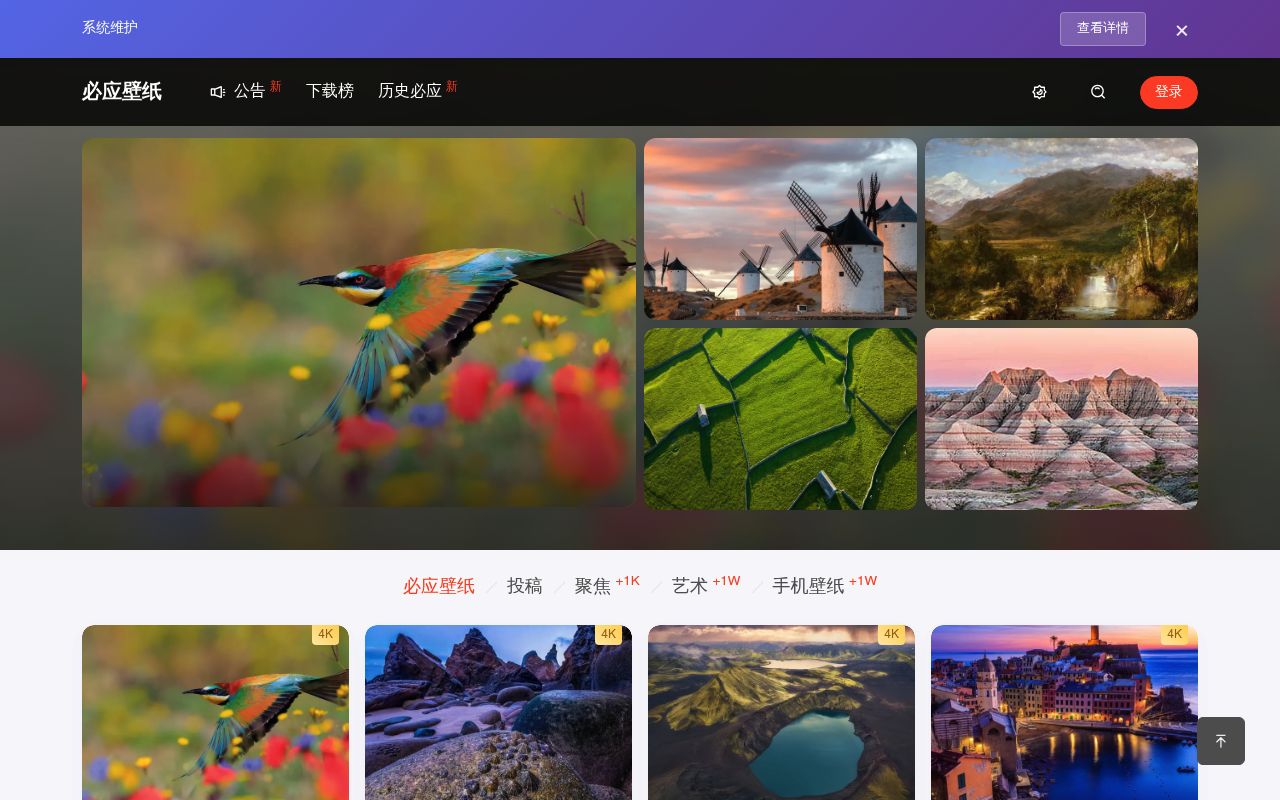Click the 系统维护 banner text
This screenshot has height=800, width=1280.
pyautogui.click(x=110, y=28)
